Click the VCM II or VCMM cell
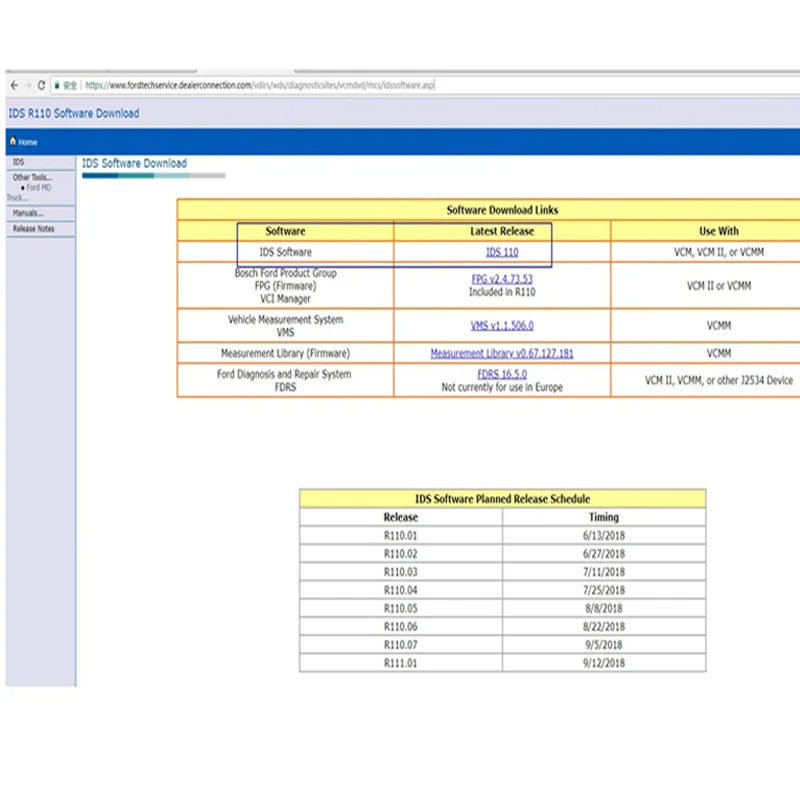The height and width of the screenshot is (800, 800). [x=719, y=286]
